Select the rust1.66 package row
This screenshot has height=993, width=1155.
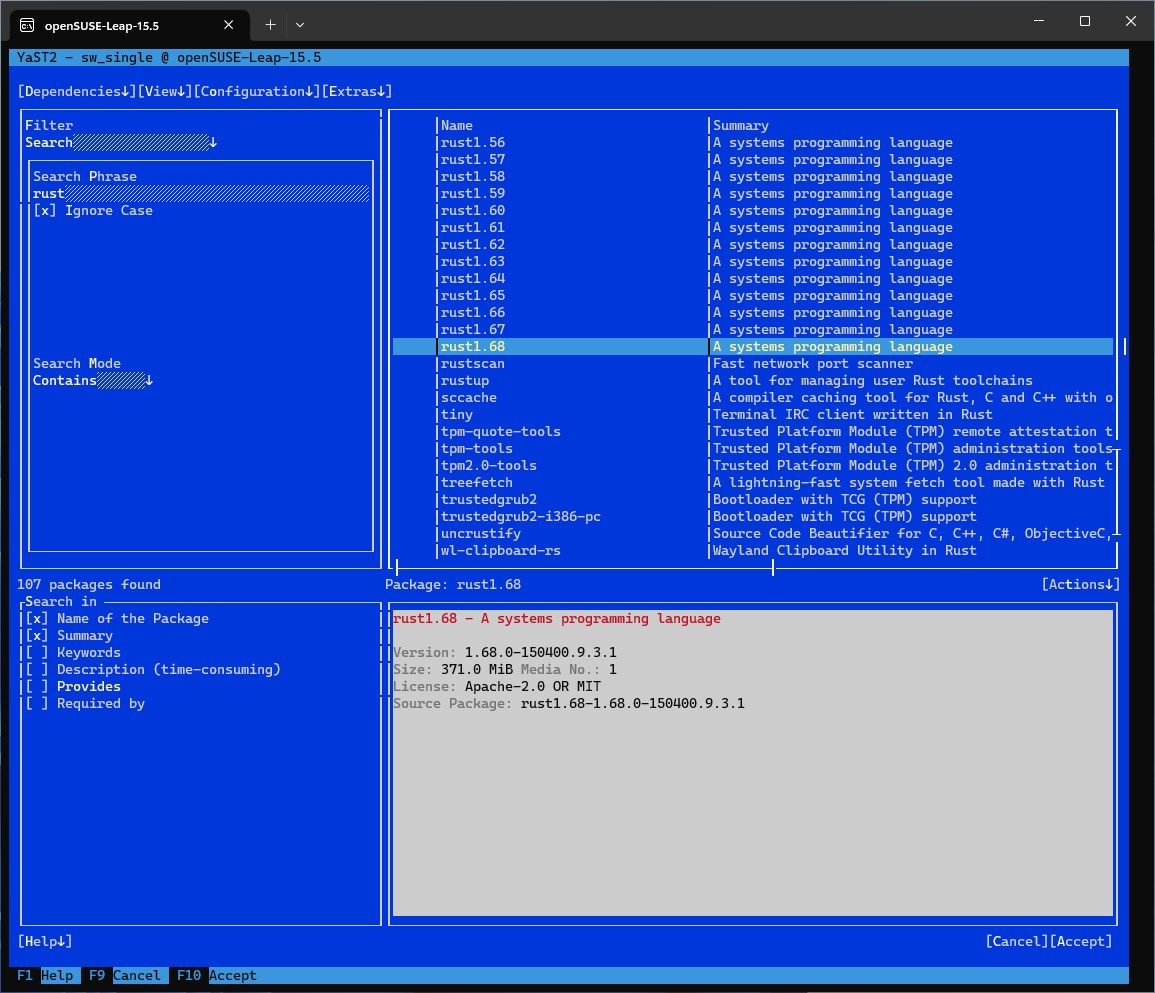753,312
